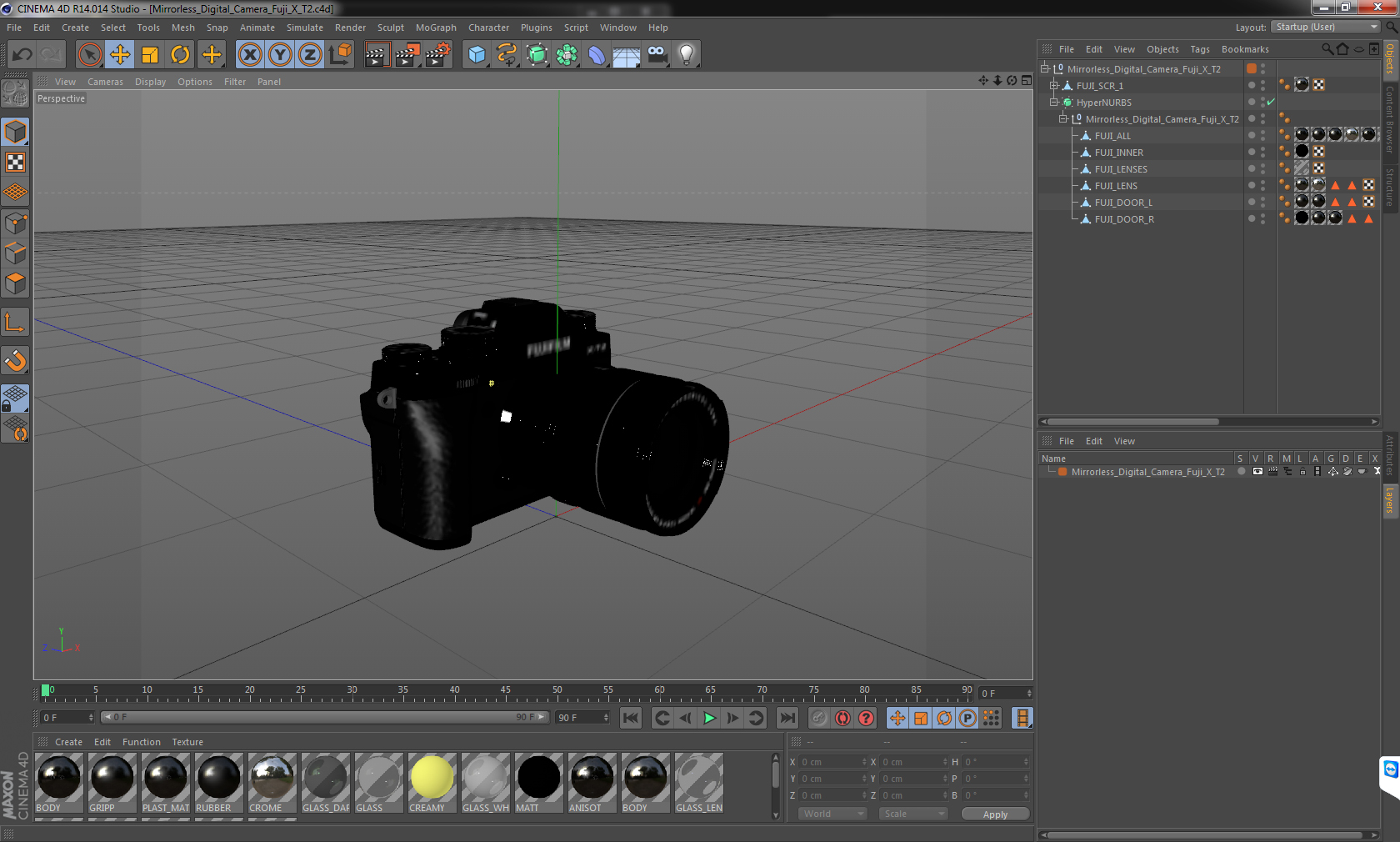The height and width of the screenshot is (842, 1400).
Task: Open the Spline pen tools icon
Action: point(507,55)
